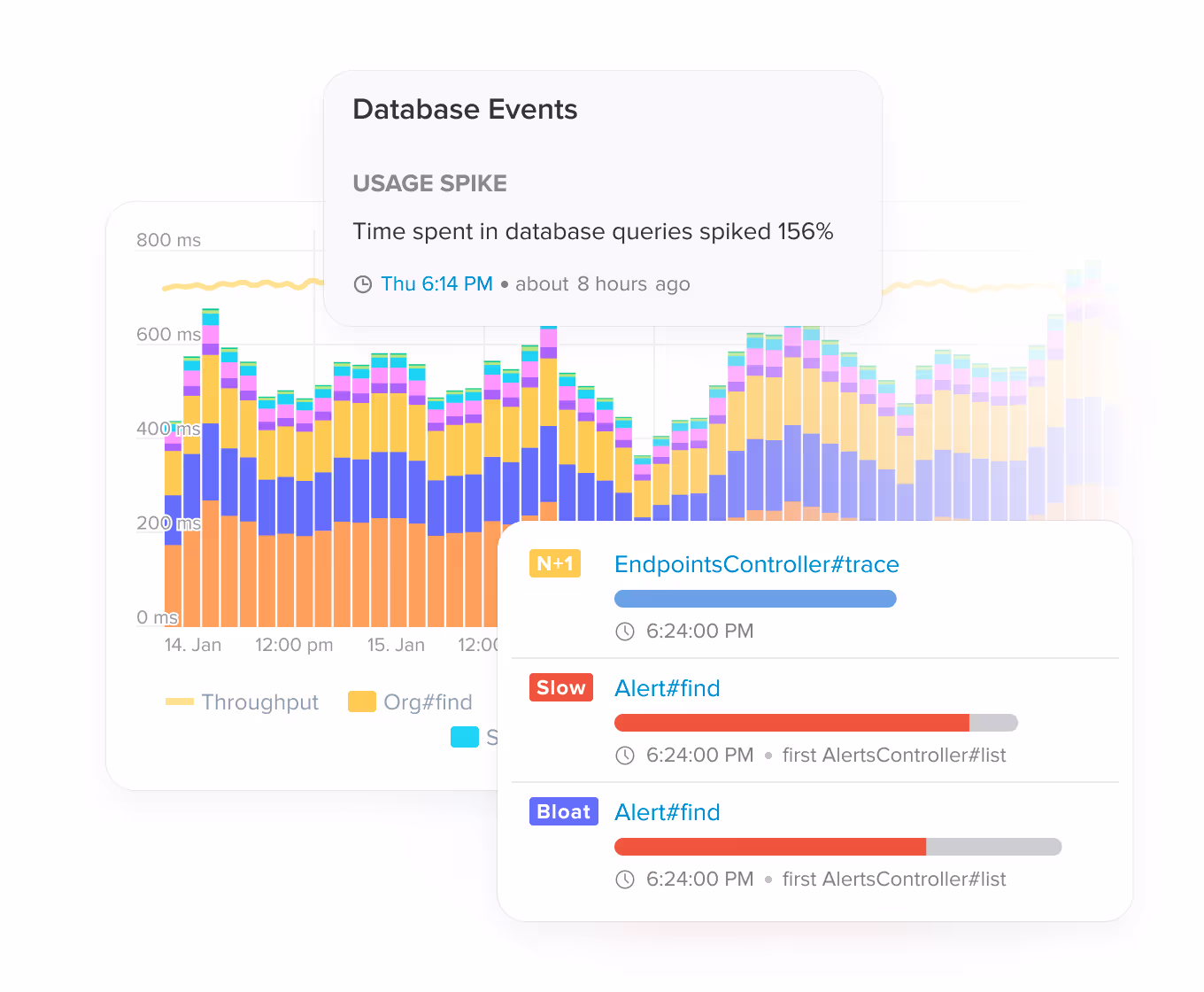Click the clock icon on the N+1 event

(626, 631)
